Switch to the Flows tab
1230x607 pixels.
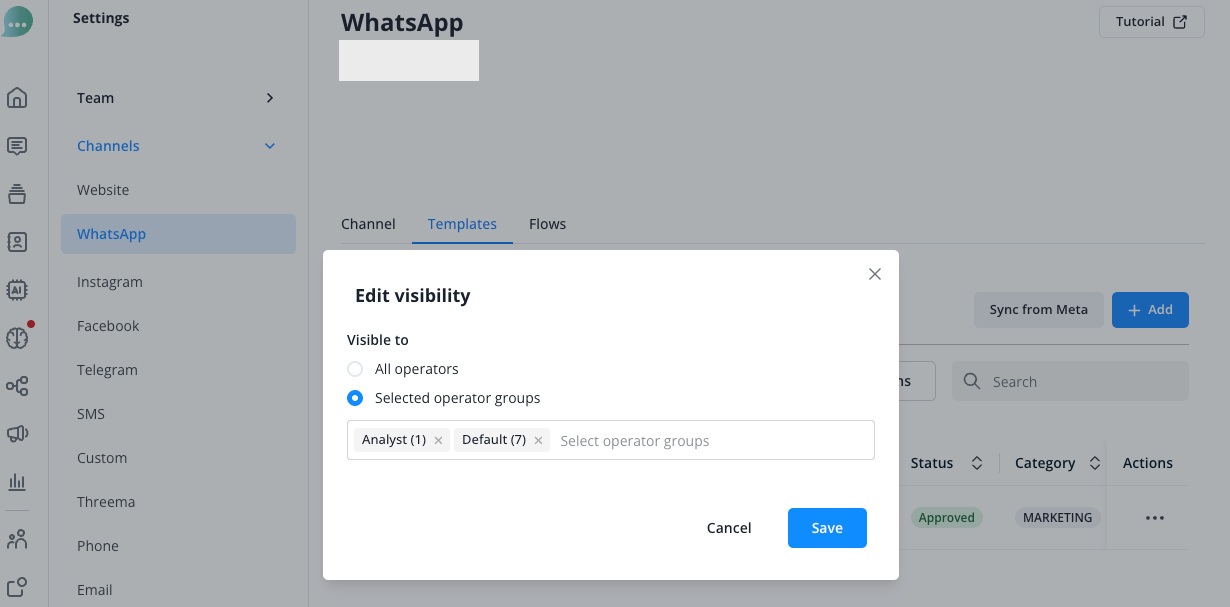548,224
